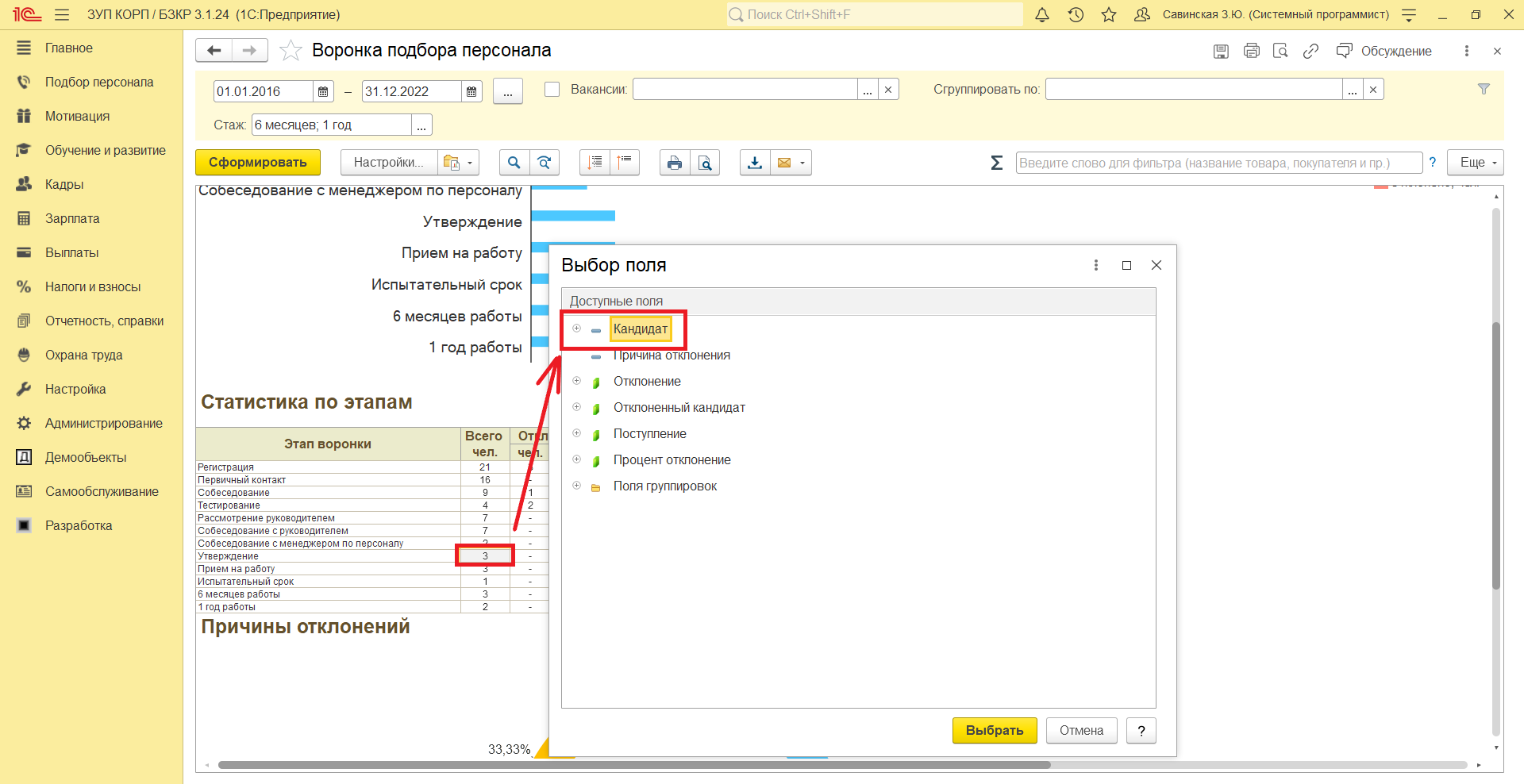1524x784 pixels.
Task: Click the get link chain icon
Action: (x=1310, y=51)
